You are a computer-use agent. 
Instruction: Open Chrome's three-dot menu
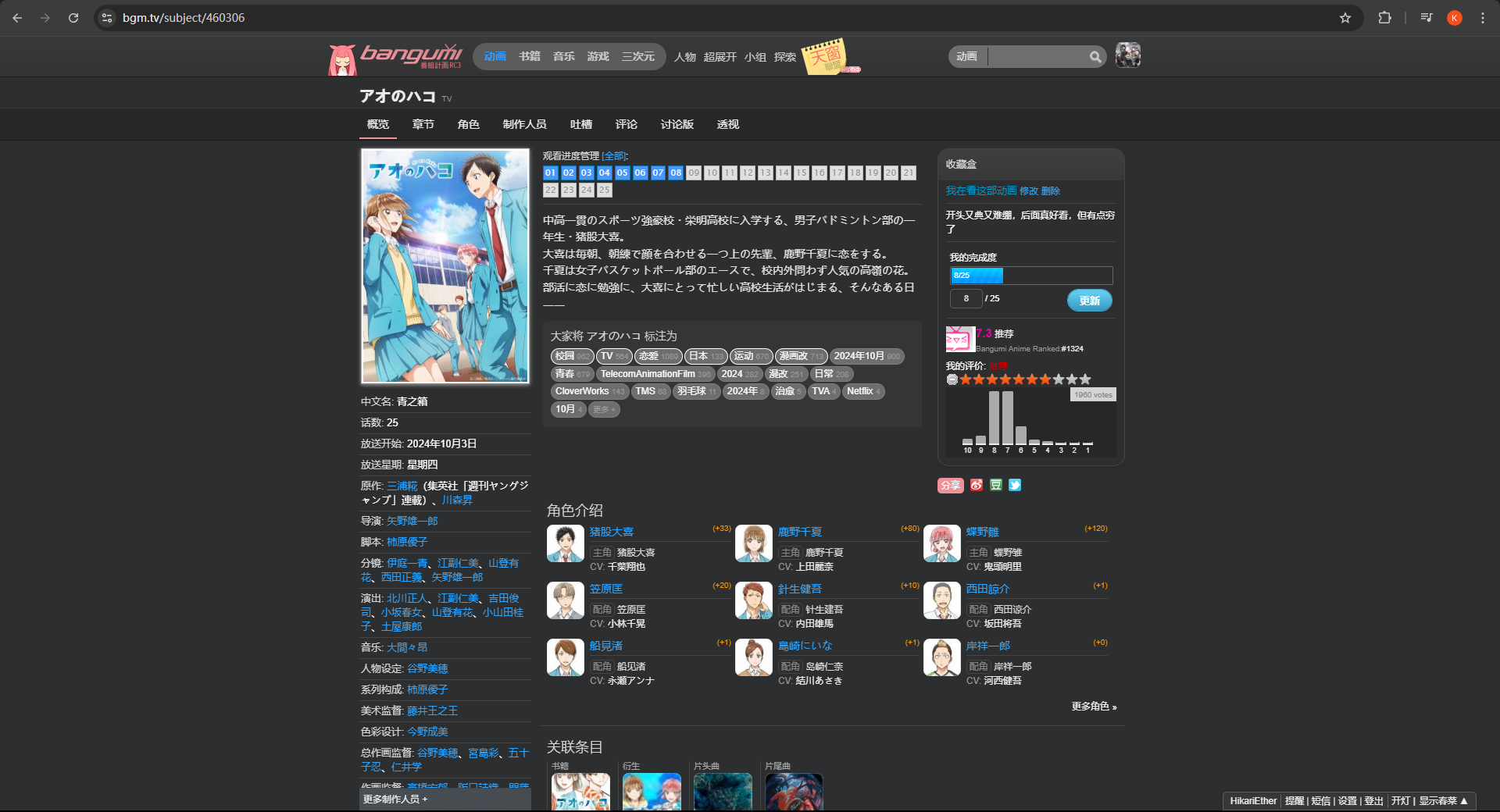(1483, 18)
